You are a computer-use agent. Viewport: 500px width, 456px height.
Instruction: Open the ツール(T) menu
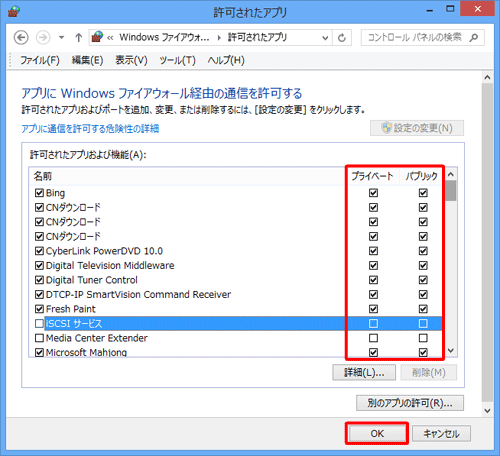(177, 60)
